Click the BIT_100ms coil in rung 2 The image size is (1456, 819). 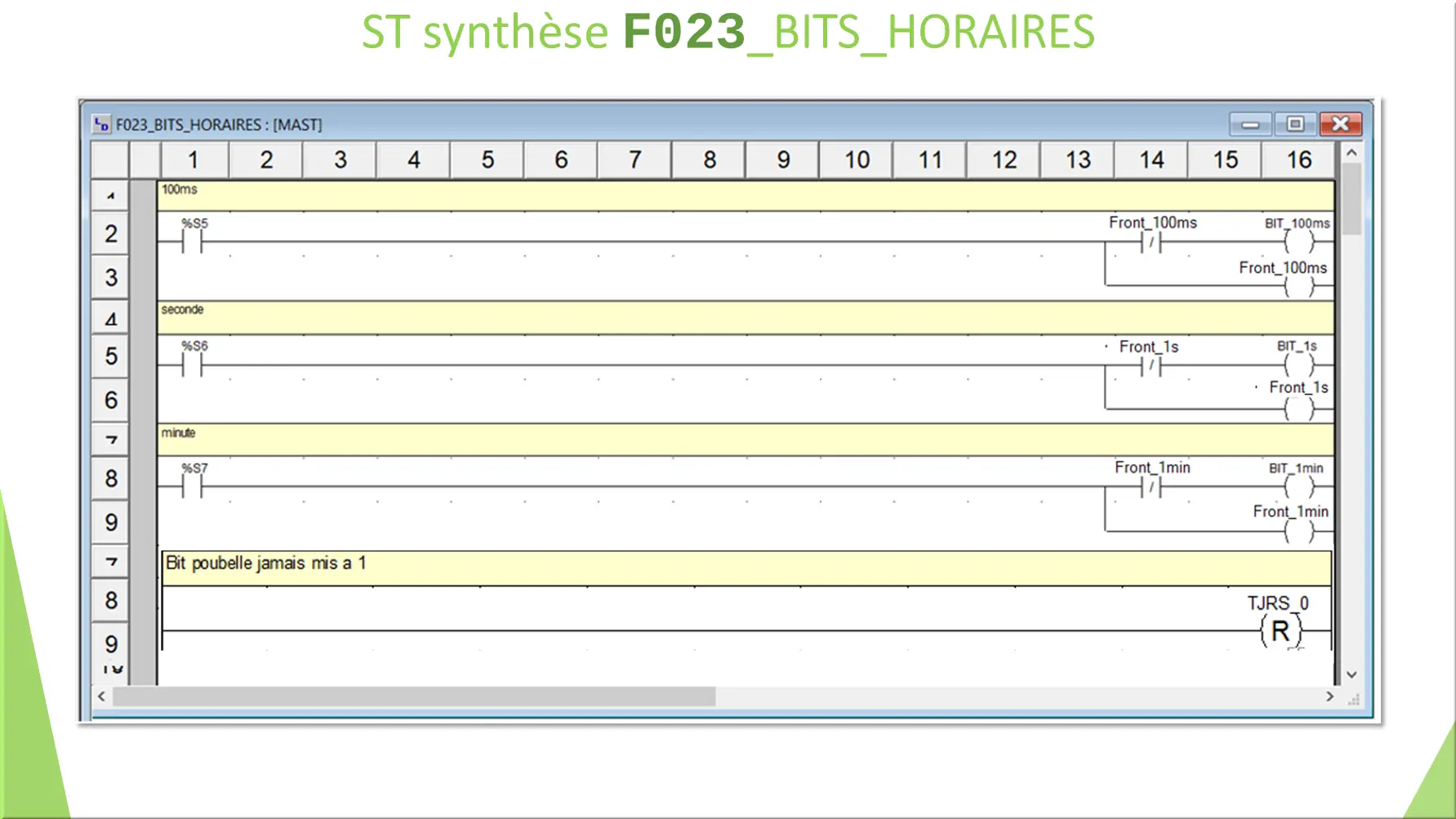coord(1298,241)
